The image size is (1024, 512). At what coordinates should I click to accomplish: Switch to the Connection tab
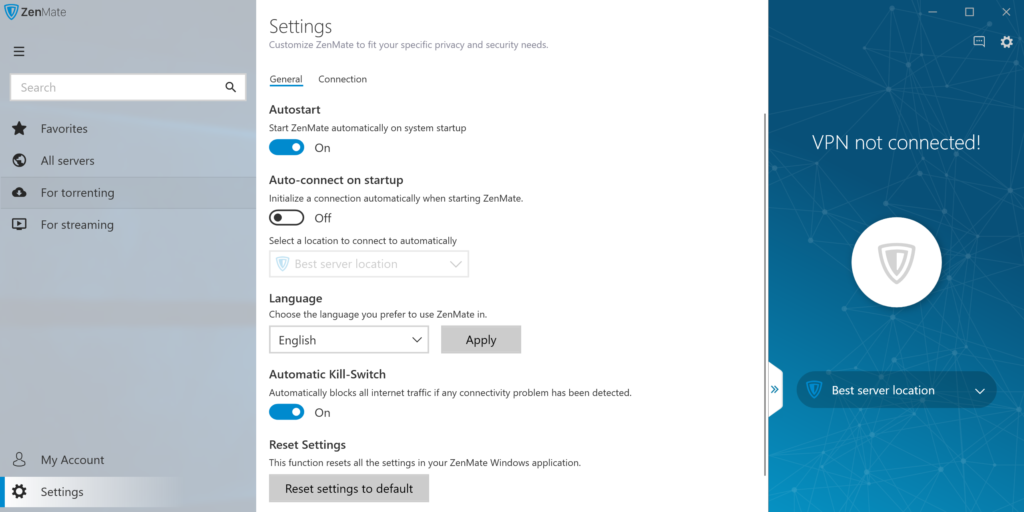[342, 80]
